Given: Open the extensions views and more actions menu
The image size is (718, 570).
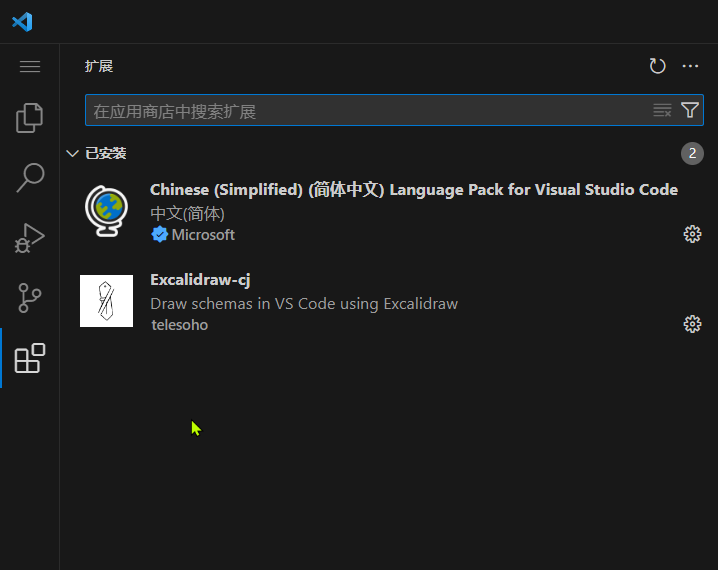Looking at the screenshot, I should pos(690,66).
